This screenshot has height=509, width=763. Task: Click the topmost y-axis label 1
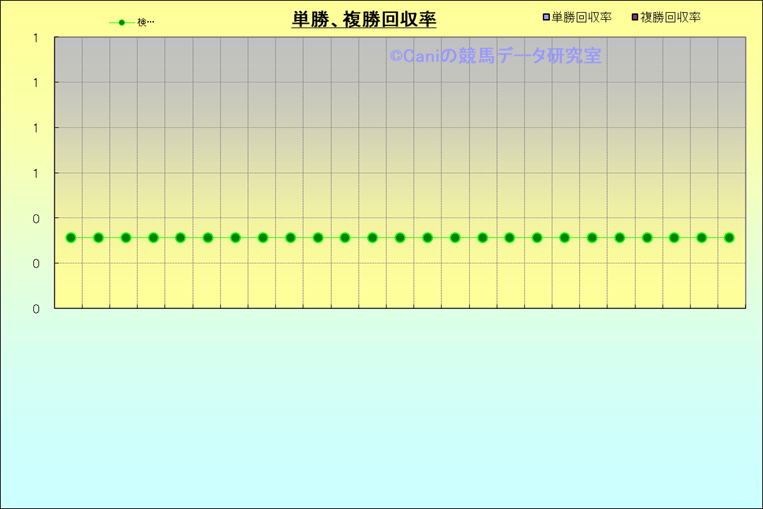coord(36,38)
